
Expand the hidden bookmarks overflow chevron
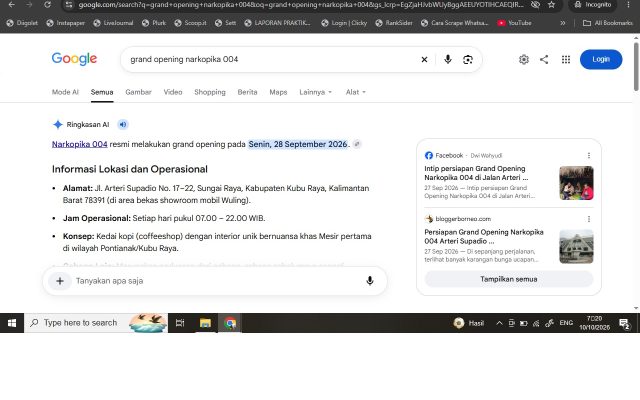click(563, 23)
